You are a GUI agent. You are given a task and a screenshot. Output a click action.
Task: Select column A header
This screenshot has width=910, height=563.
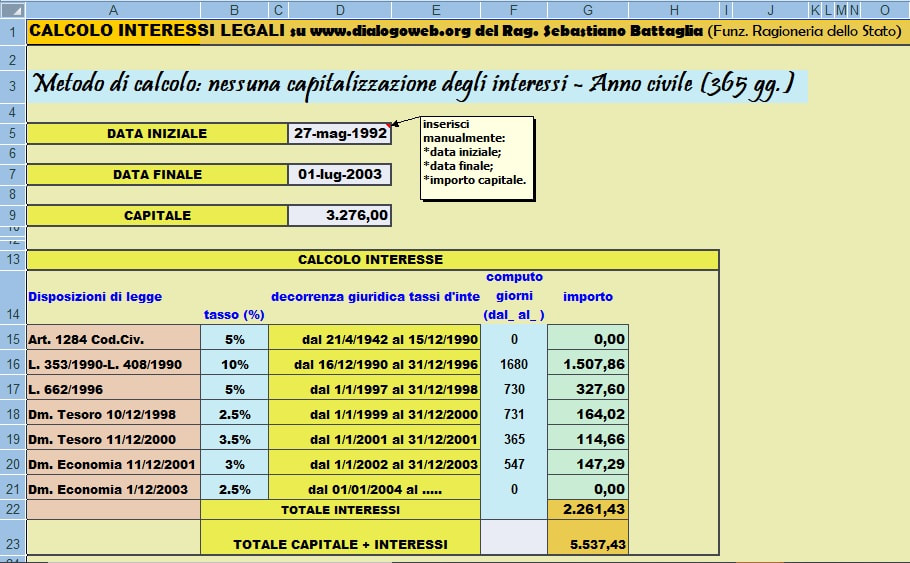[x=113, y=9]
